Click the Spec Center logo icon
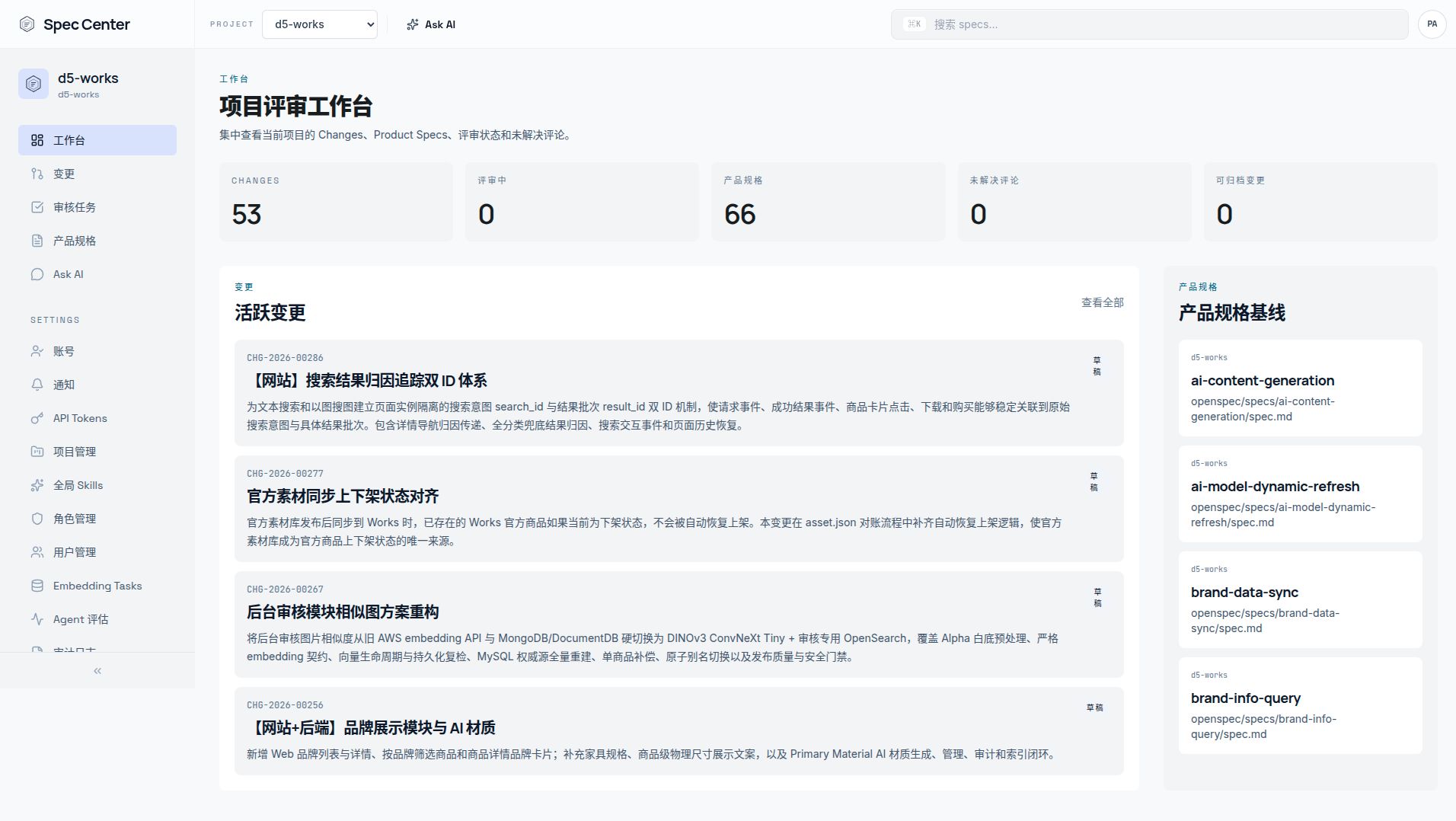 click(x=27, y=24)
